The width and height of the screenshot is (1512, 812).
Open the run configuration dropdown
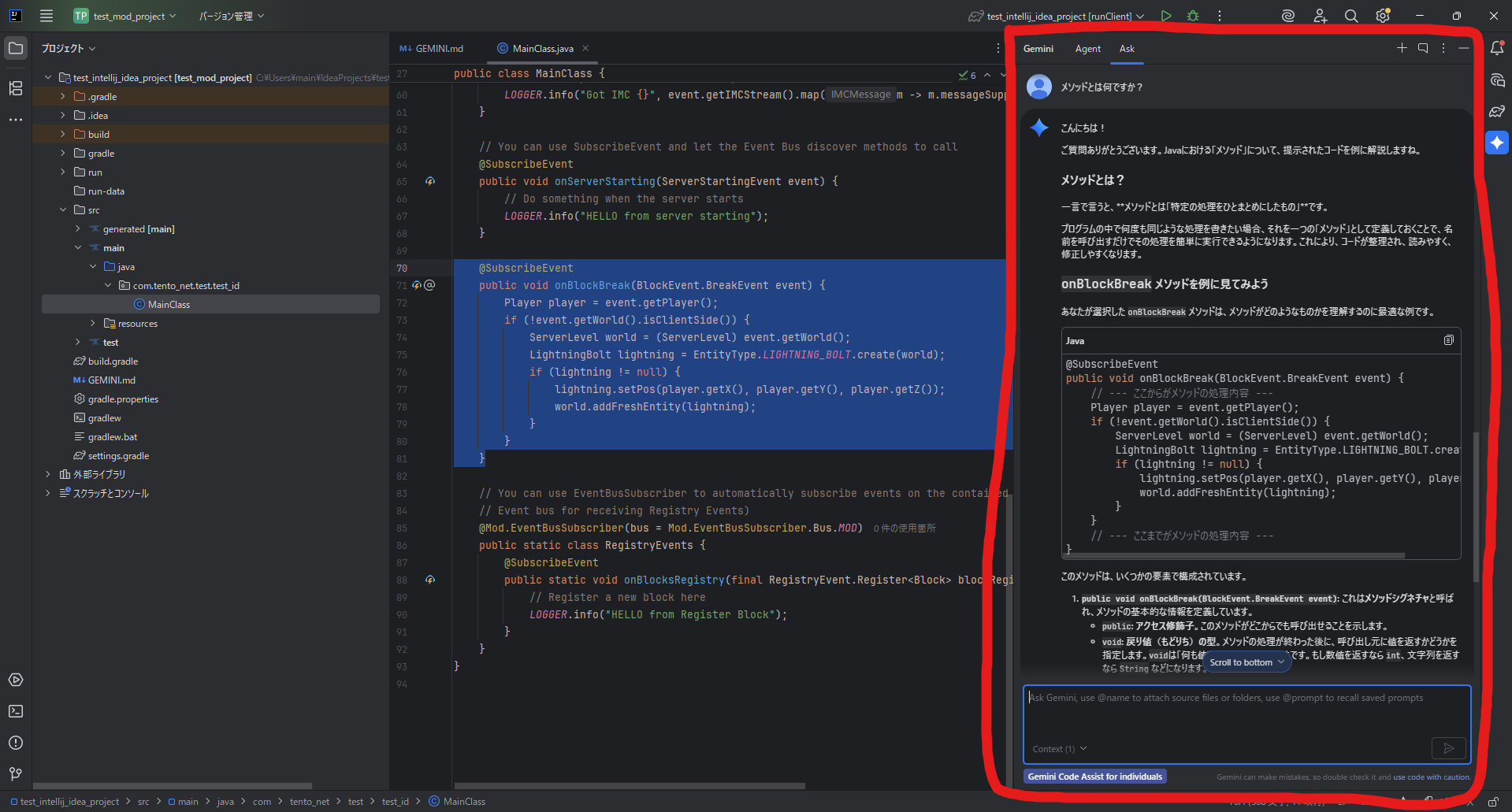[x=1140, y=17]
